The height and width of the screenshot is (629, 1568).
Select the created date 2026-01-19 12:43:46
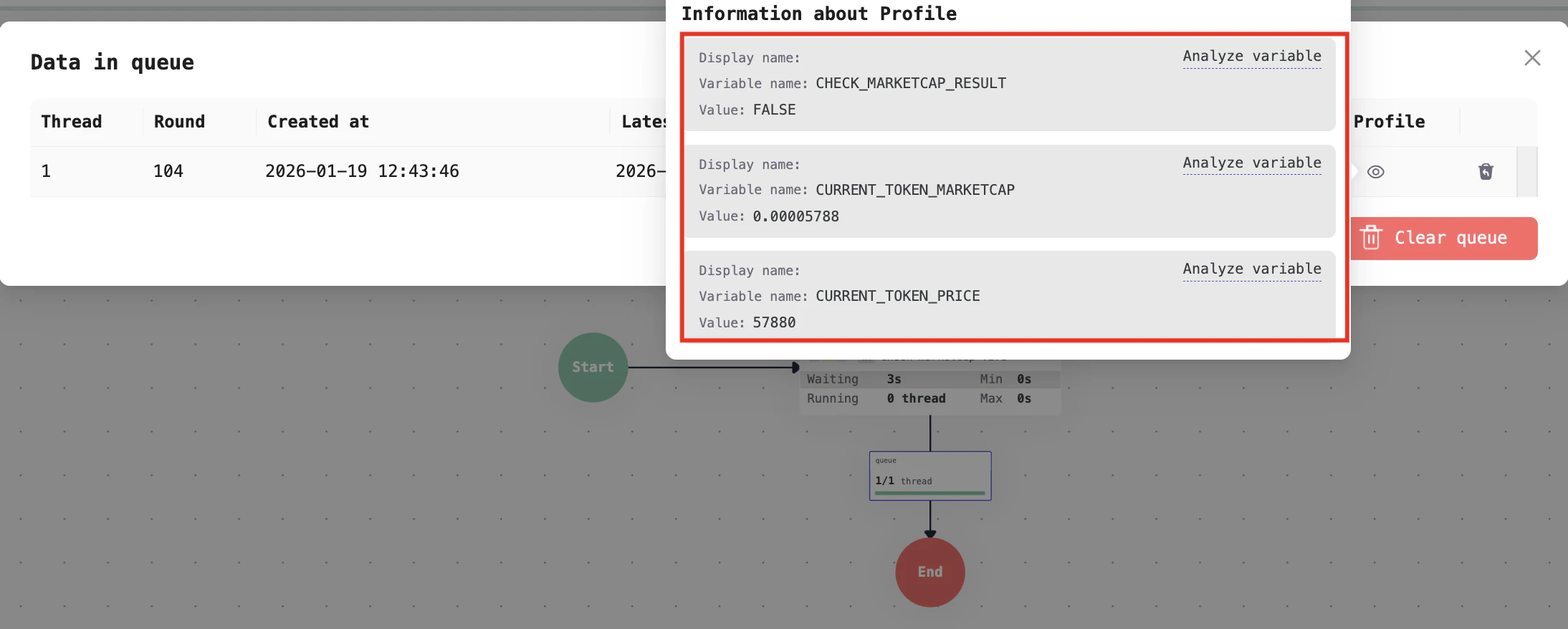(x=362, y=171)
